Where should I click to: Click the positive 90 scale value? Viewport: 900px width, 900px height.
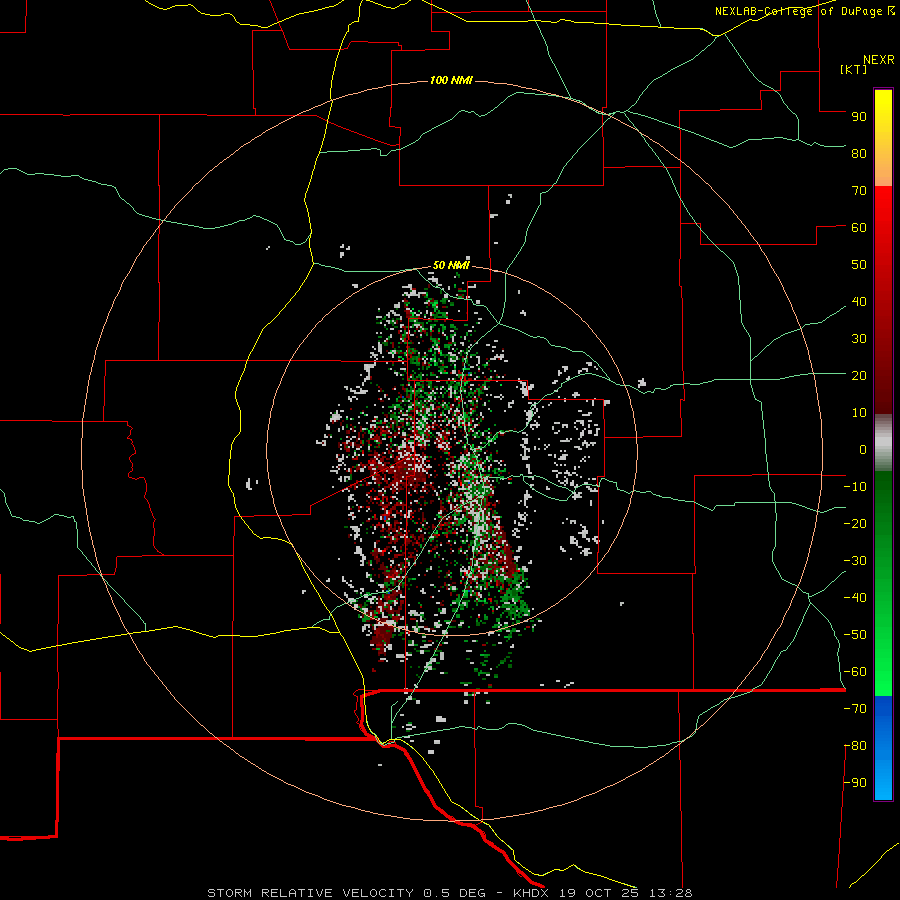tap(859, 117)
